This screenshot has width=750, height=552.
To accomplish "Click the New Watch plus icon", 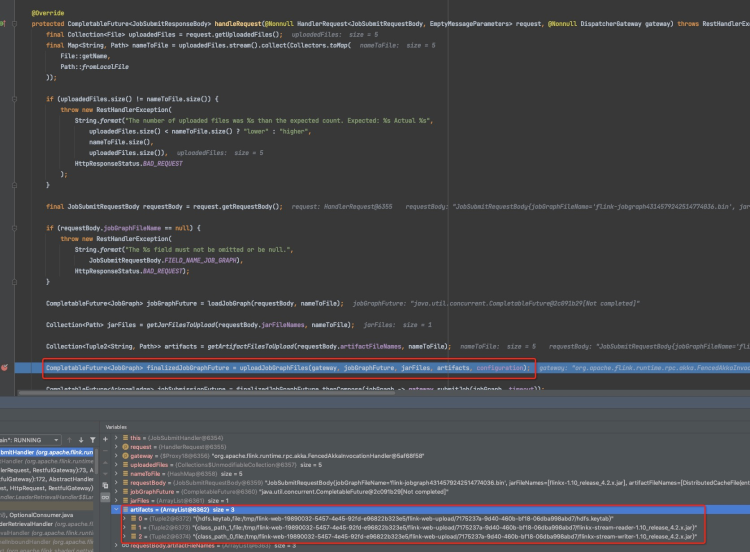I will coord(103,439).
